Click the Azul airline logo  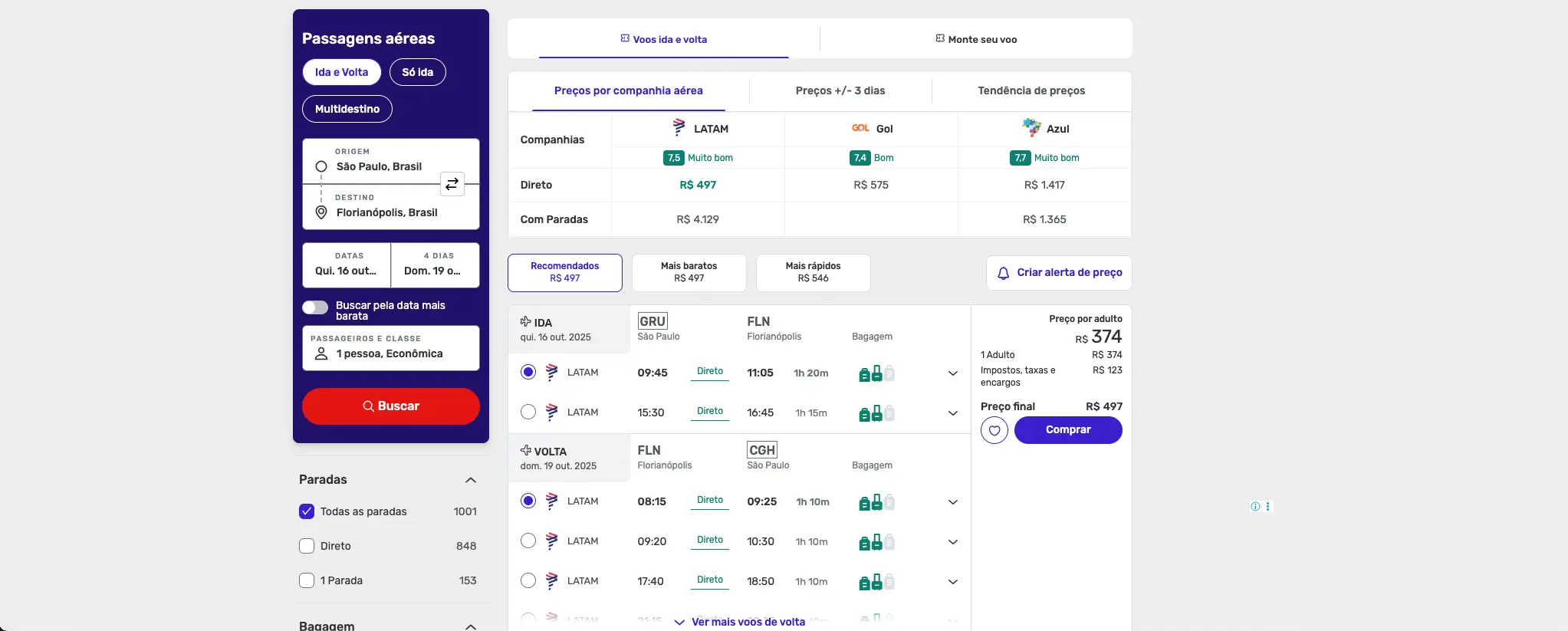pos(1032,128)
